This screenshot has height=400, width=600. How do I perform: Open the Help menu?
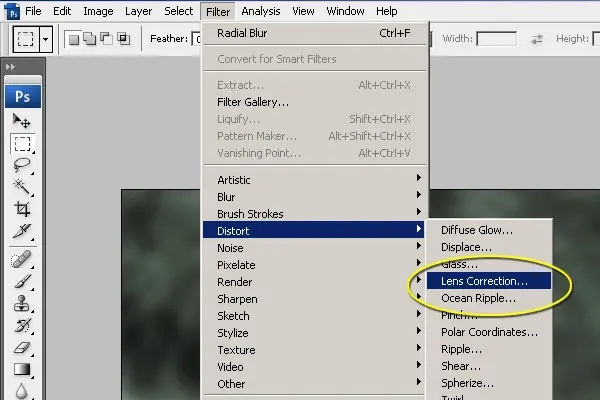(386, 11)
